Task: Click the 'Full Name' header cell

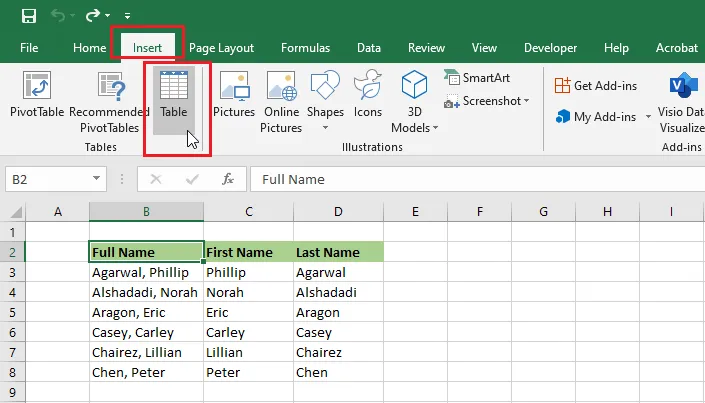Action: point(147,252)
